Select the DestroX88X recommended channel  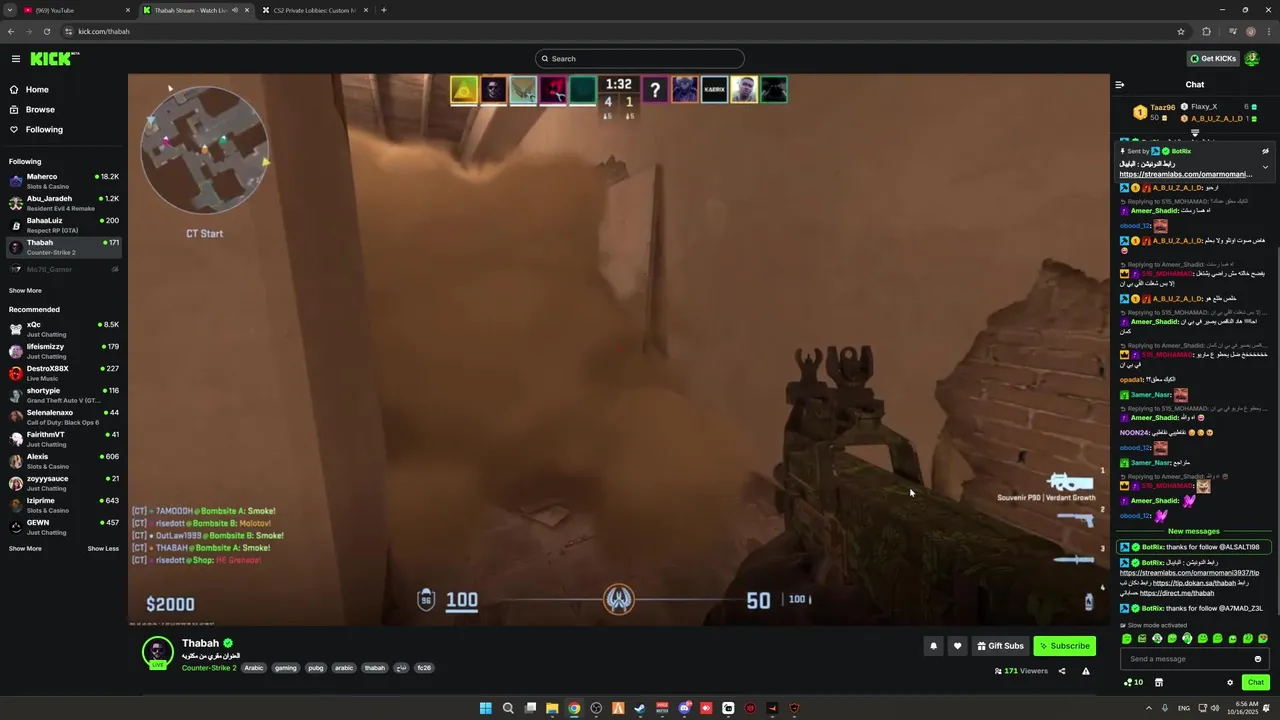[62, 373]
